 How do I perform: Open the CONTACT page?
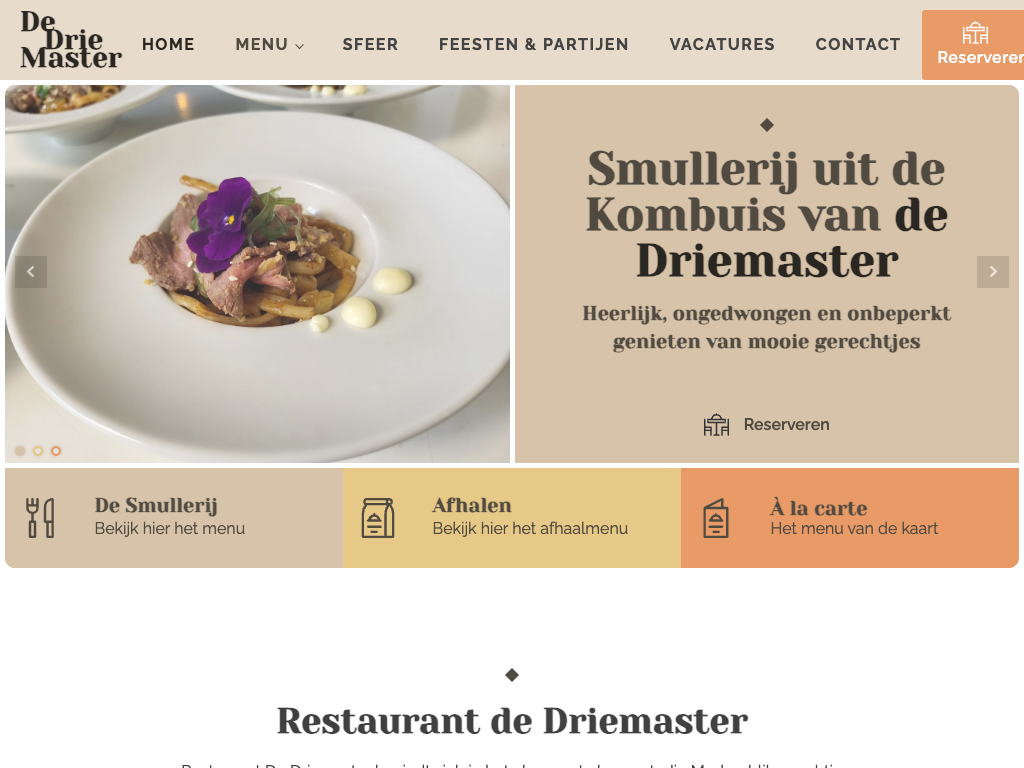[x=857, y=44]
